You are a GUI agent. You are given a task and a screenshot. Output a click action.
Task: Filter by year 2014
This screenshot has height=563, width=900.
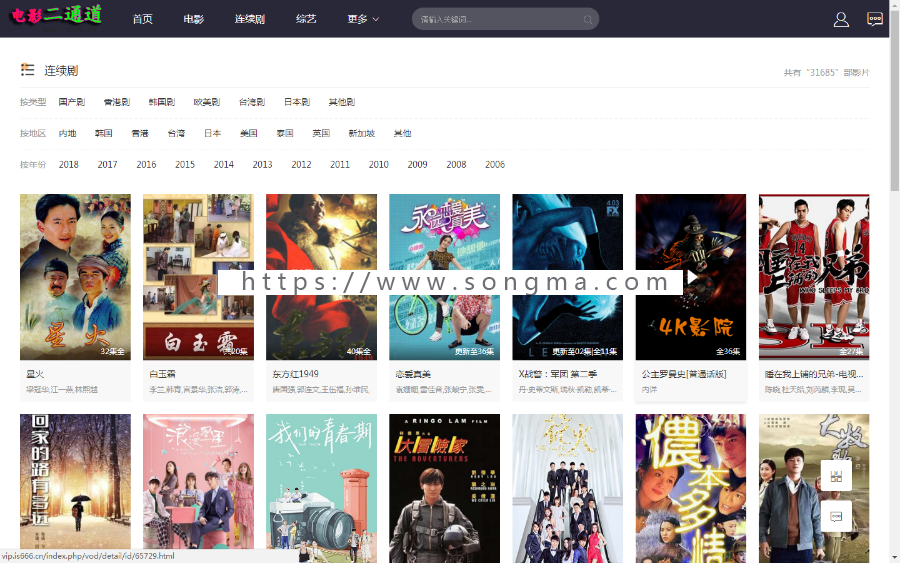click(223, 164)
